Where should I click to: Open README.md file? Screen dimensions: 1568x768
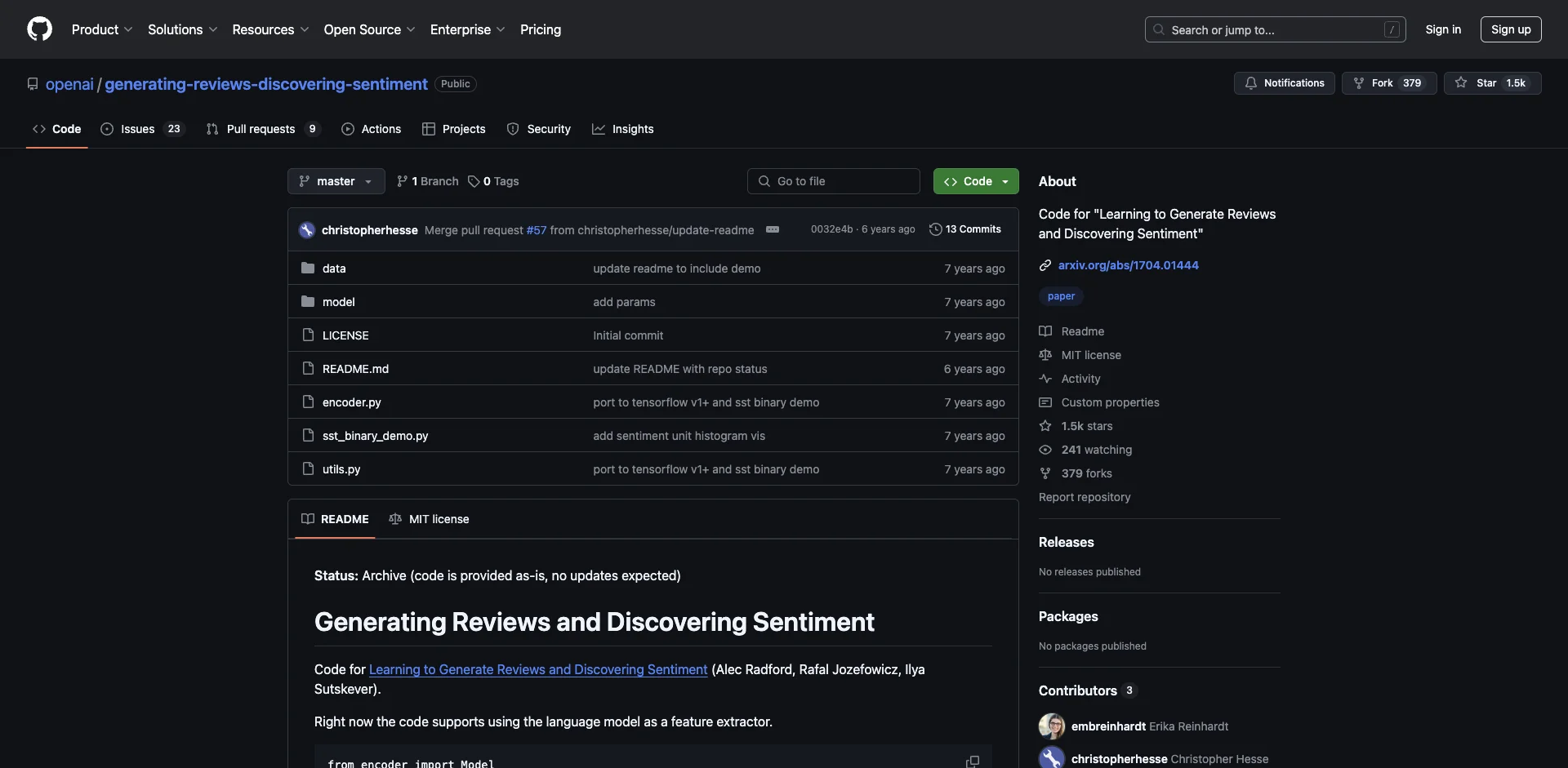[x=355, y=369]
